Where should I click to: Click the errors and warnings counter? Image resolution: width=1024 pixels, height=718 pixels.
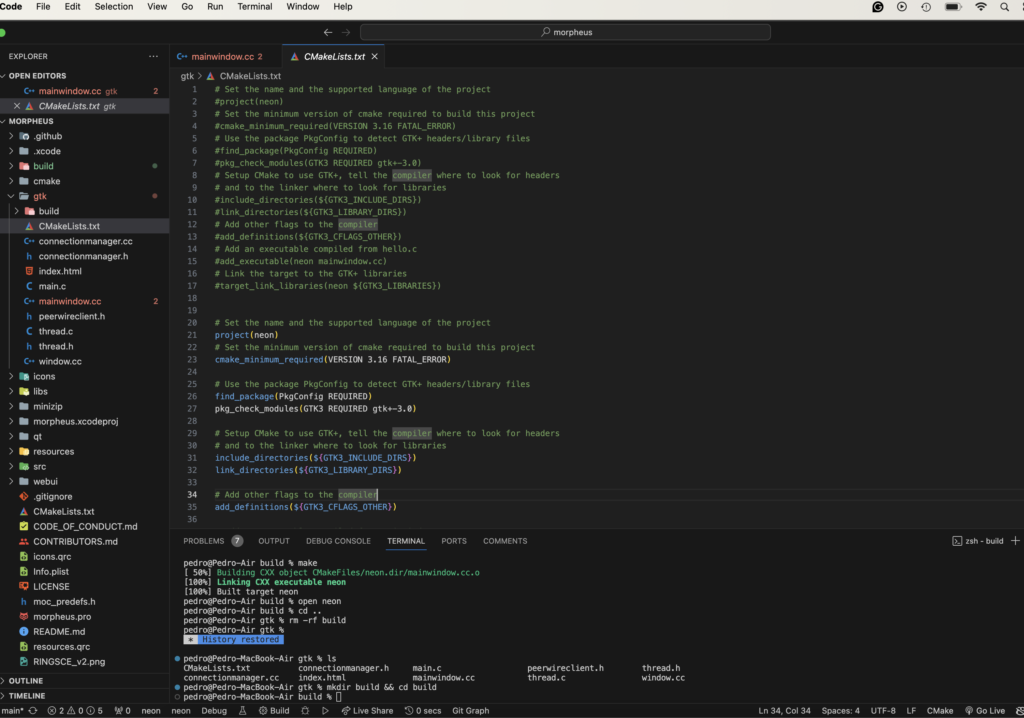(75, 710)
